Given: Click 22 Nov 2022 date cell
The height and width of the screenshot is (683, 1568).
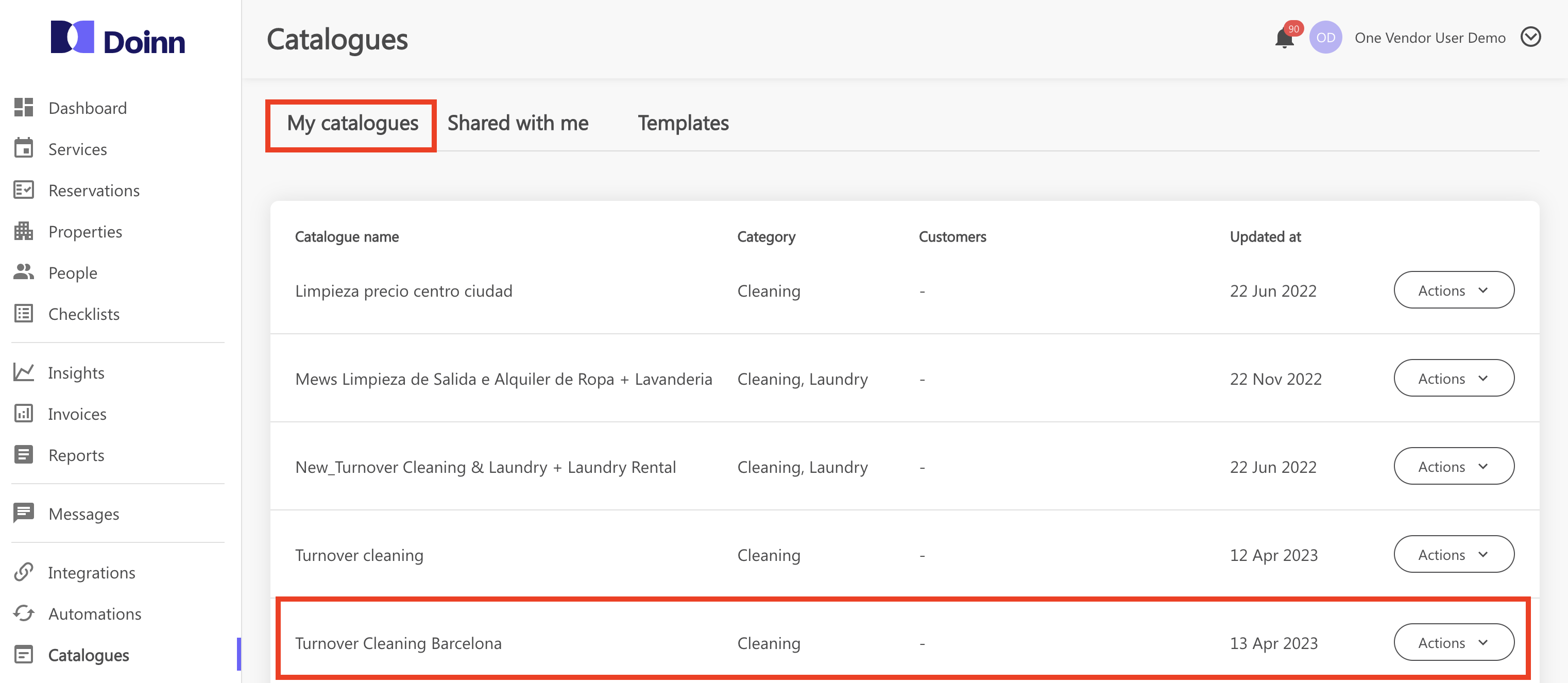Looking at the screenshot, I should (x=1275, y=379).
